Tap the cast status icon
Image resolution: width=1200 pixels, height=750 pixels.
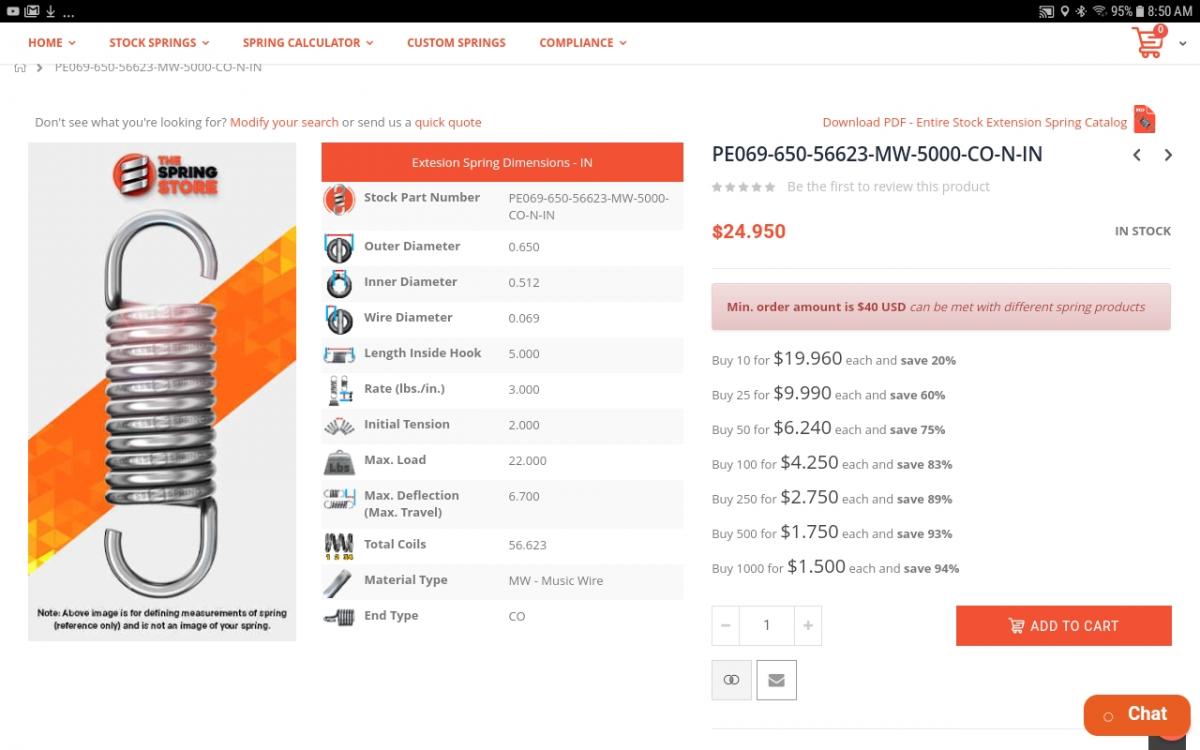click(1046, 11)
